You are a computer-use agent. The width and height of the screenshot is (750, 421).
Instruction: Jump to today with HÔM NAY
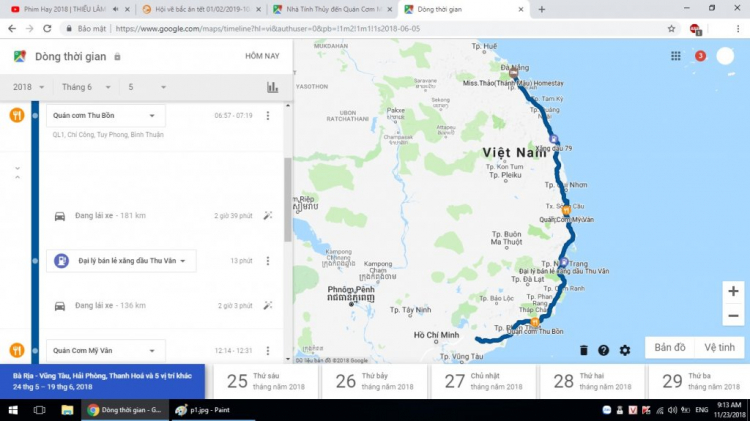[262, 56]
